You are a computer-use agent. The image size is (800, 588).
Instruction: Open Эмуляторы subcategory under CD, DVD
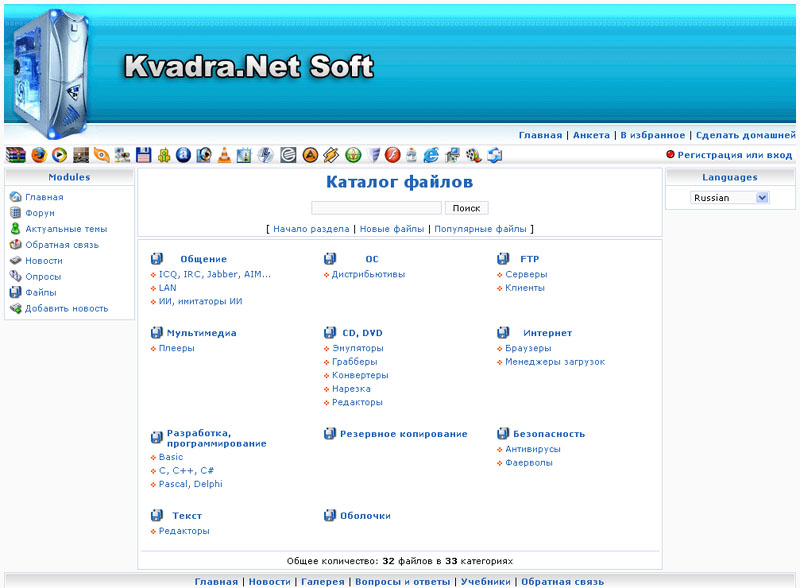[358, 348]
